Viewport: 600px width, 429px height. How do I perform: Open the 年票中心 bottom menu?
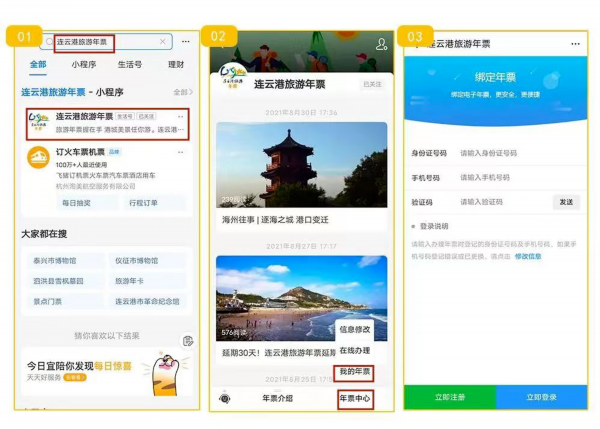point(355,399)
